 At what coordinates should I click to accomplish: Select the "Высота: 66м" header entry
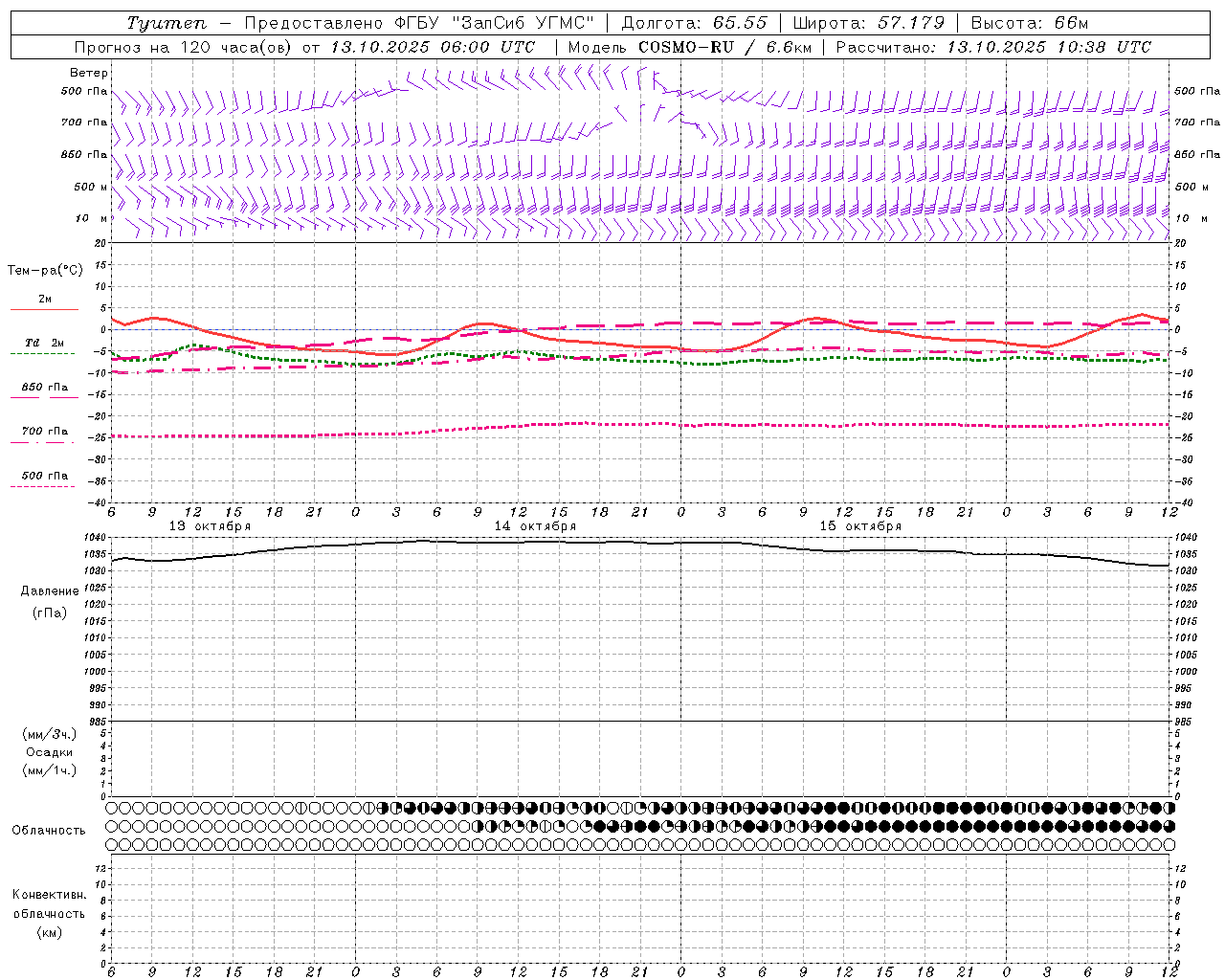(1030, 24)
